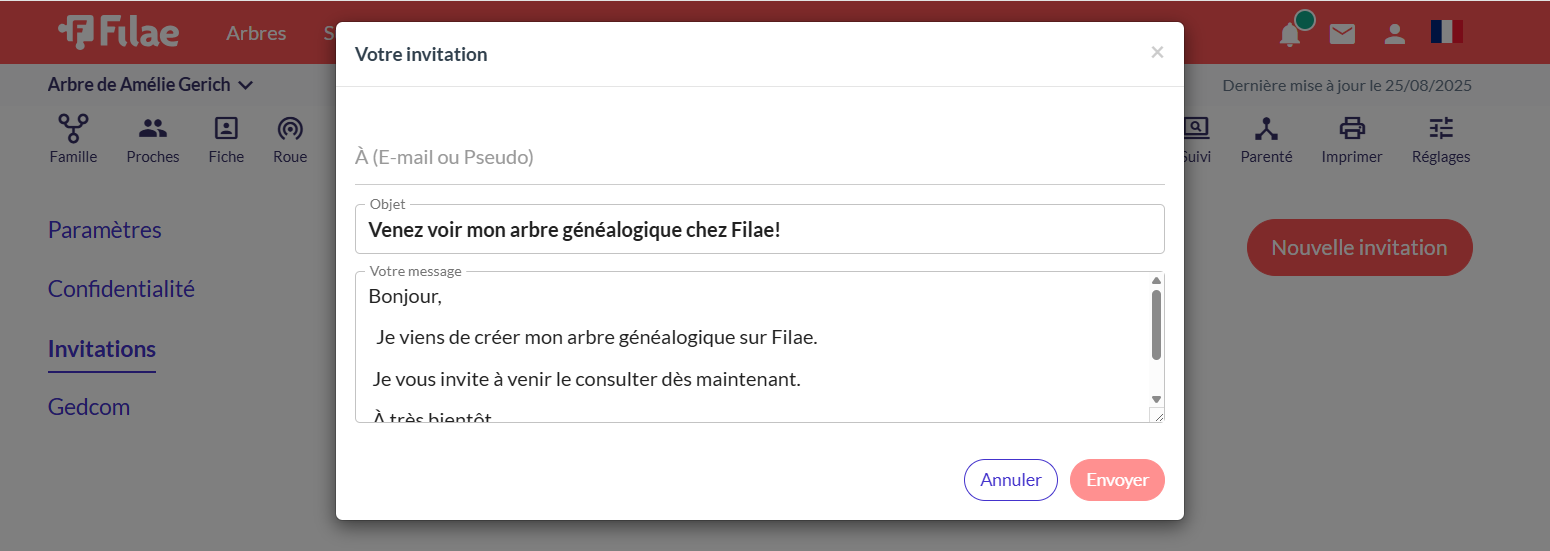Viewport: 1550px width, 551px height.
Task: Click the Votre invitation title
Action: pyautogui.click(x=421, y=54)
